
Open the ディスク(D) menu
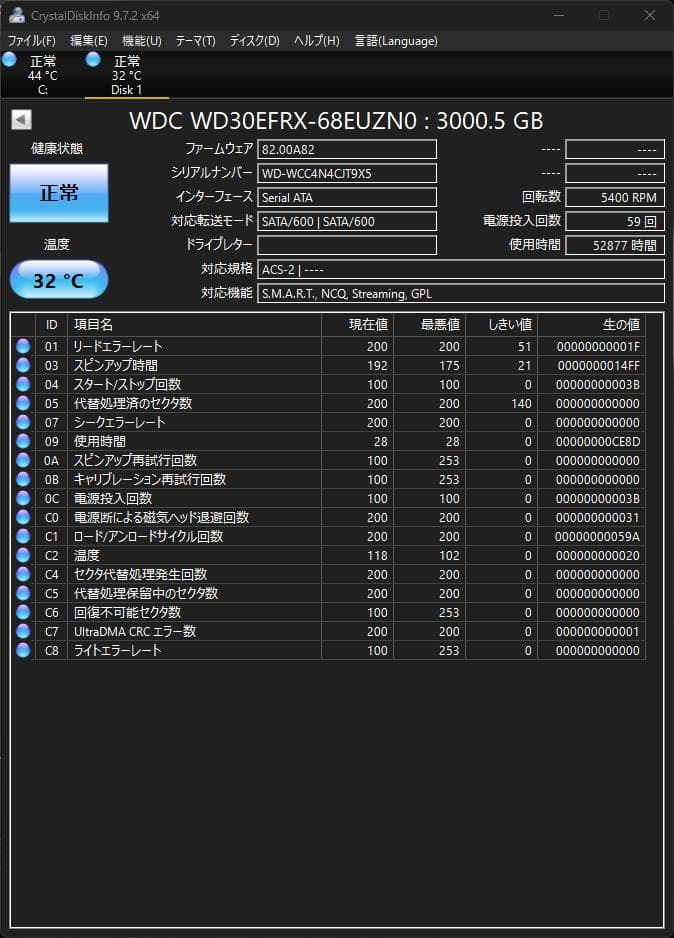click(x=254, y=41)
